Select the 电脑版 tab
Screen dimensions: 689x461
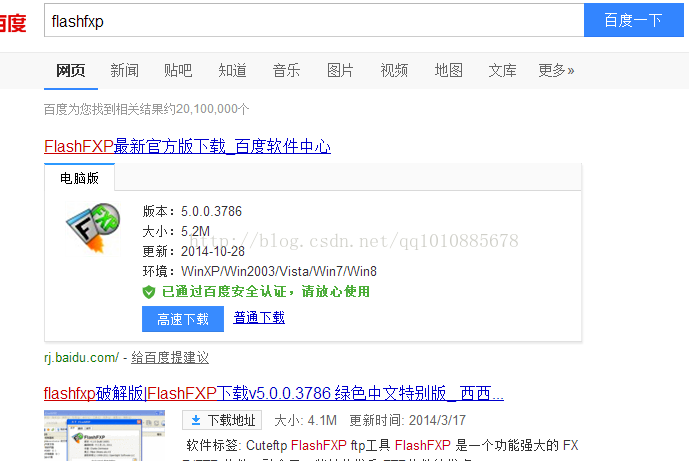tap(80, 178)
